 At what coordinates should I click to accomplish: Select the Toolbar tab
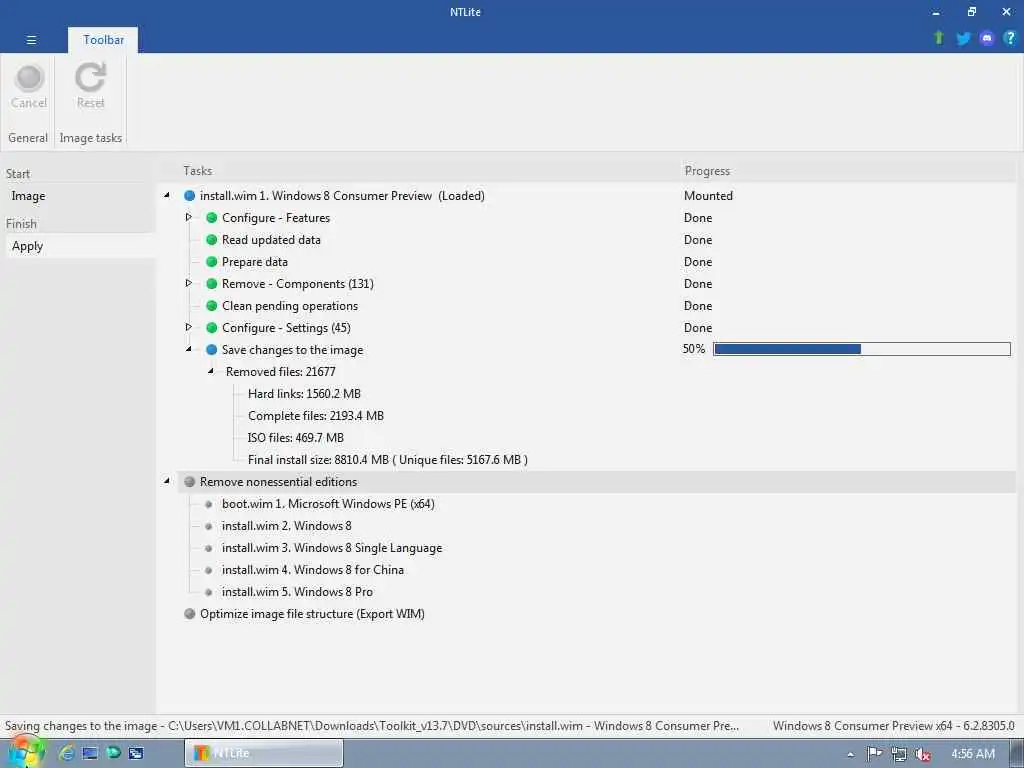click(103, 40)
